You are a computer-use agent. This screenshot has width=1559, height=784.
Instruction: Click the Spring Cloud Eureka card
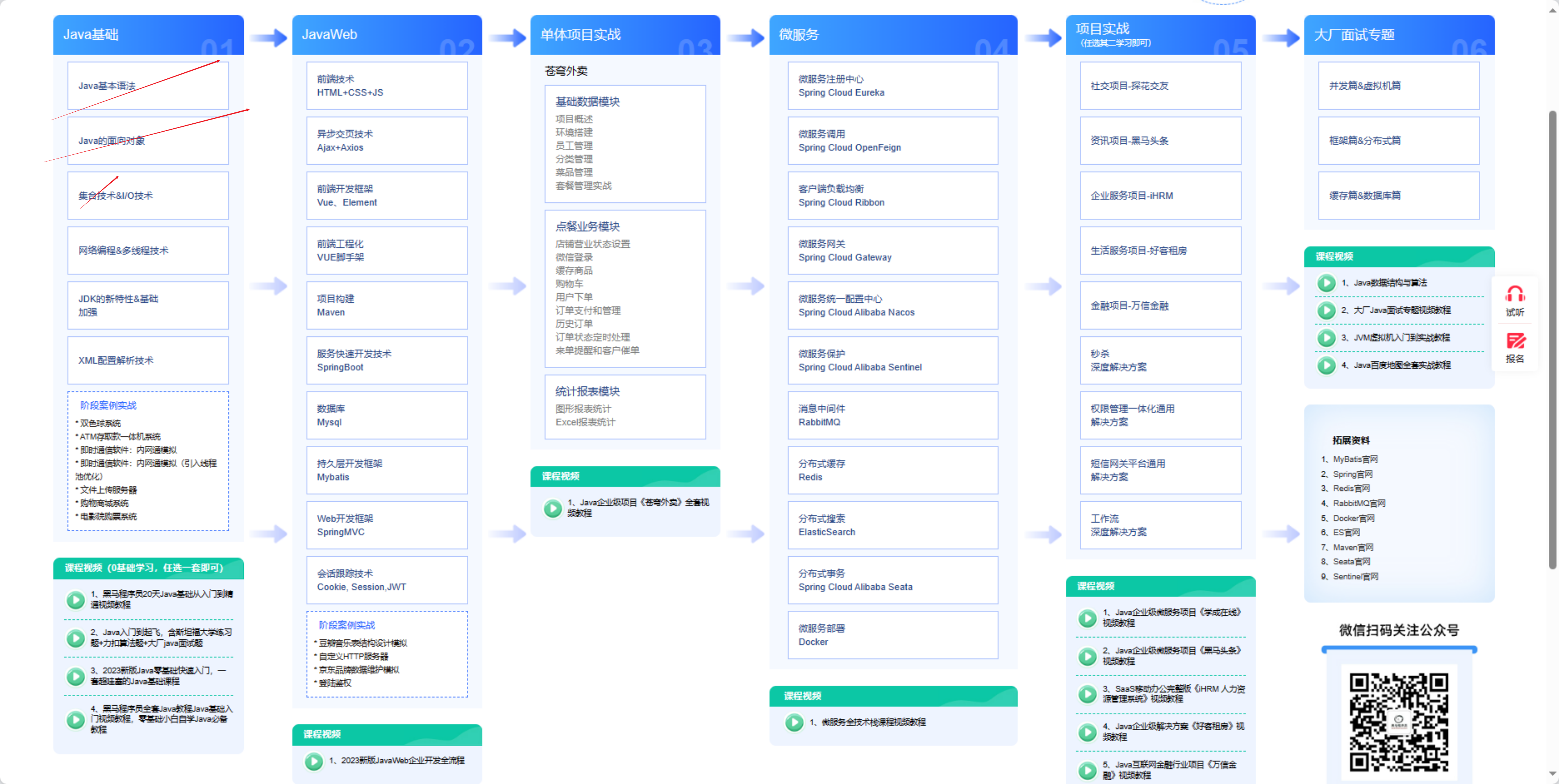point(893,86)
